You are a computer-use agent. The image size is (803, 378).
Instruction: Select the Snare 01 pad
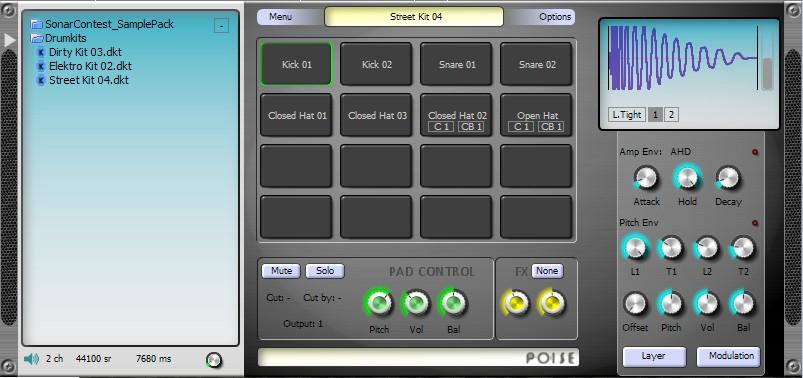pyautogui.click(x=457, y=64)
